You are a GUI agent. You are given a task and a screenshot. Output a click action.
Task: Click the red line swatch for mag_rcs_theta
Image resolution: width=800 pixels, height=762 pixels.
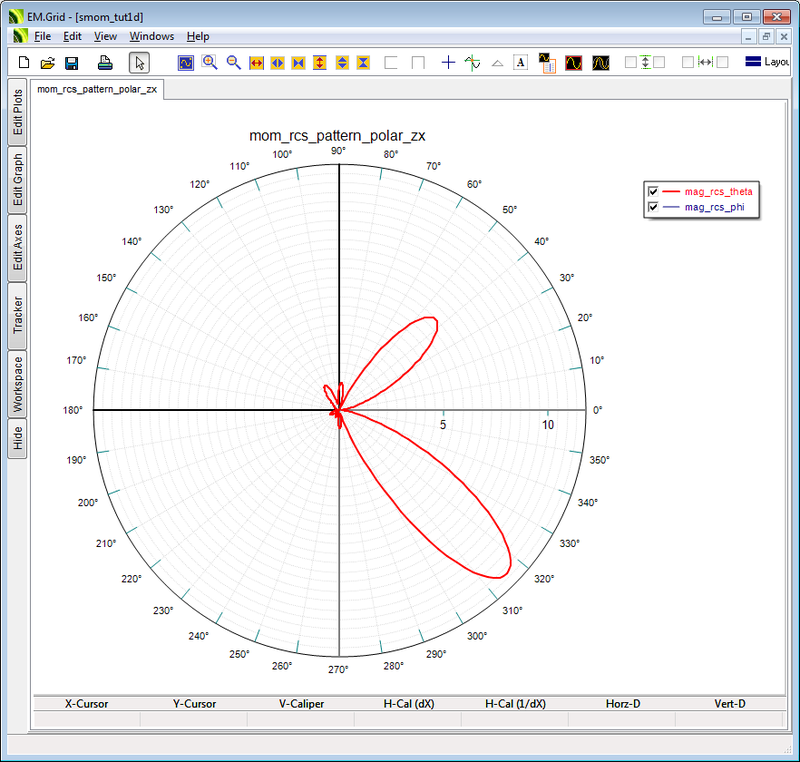[673, 191]
